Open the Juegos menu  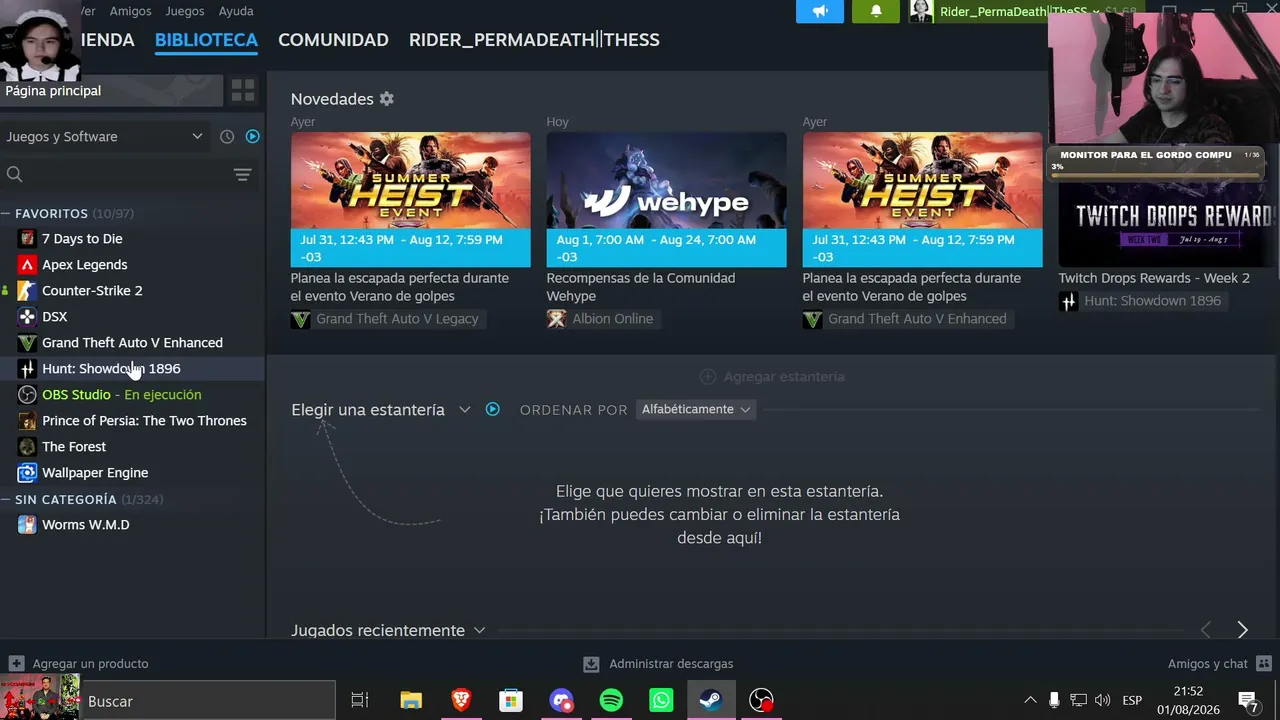click(185, 11)
